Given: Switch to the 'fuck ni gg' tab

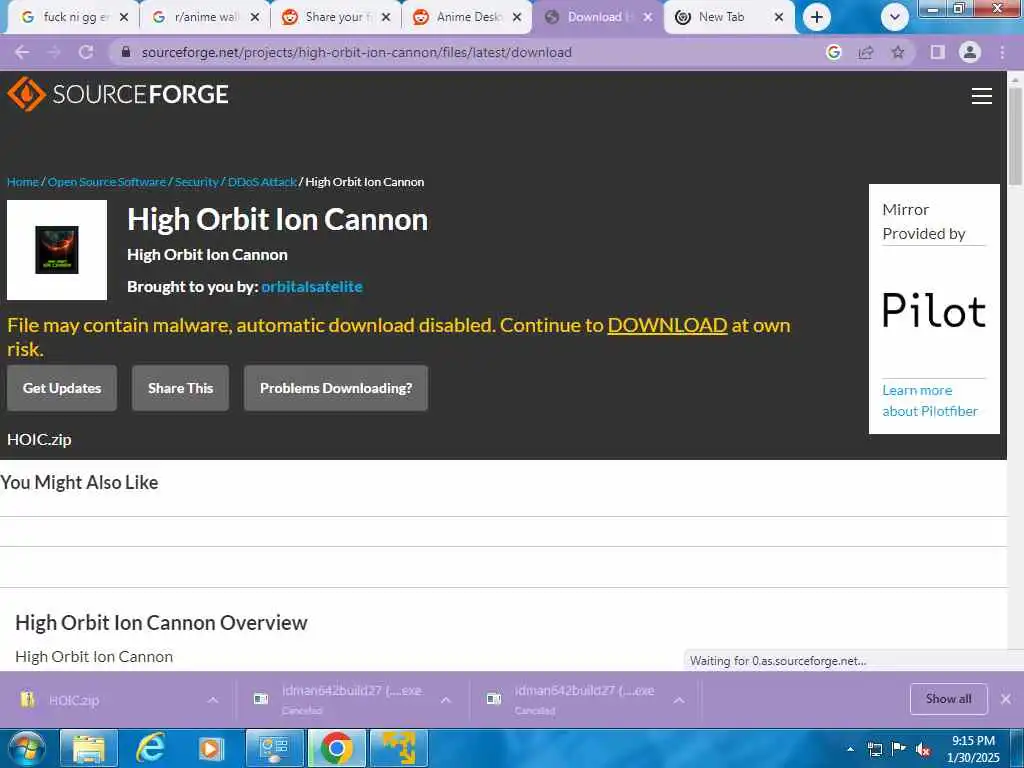Looking at the screenshot, I should click(72, 18).
